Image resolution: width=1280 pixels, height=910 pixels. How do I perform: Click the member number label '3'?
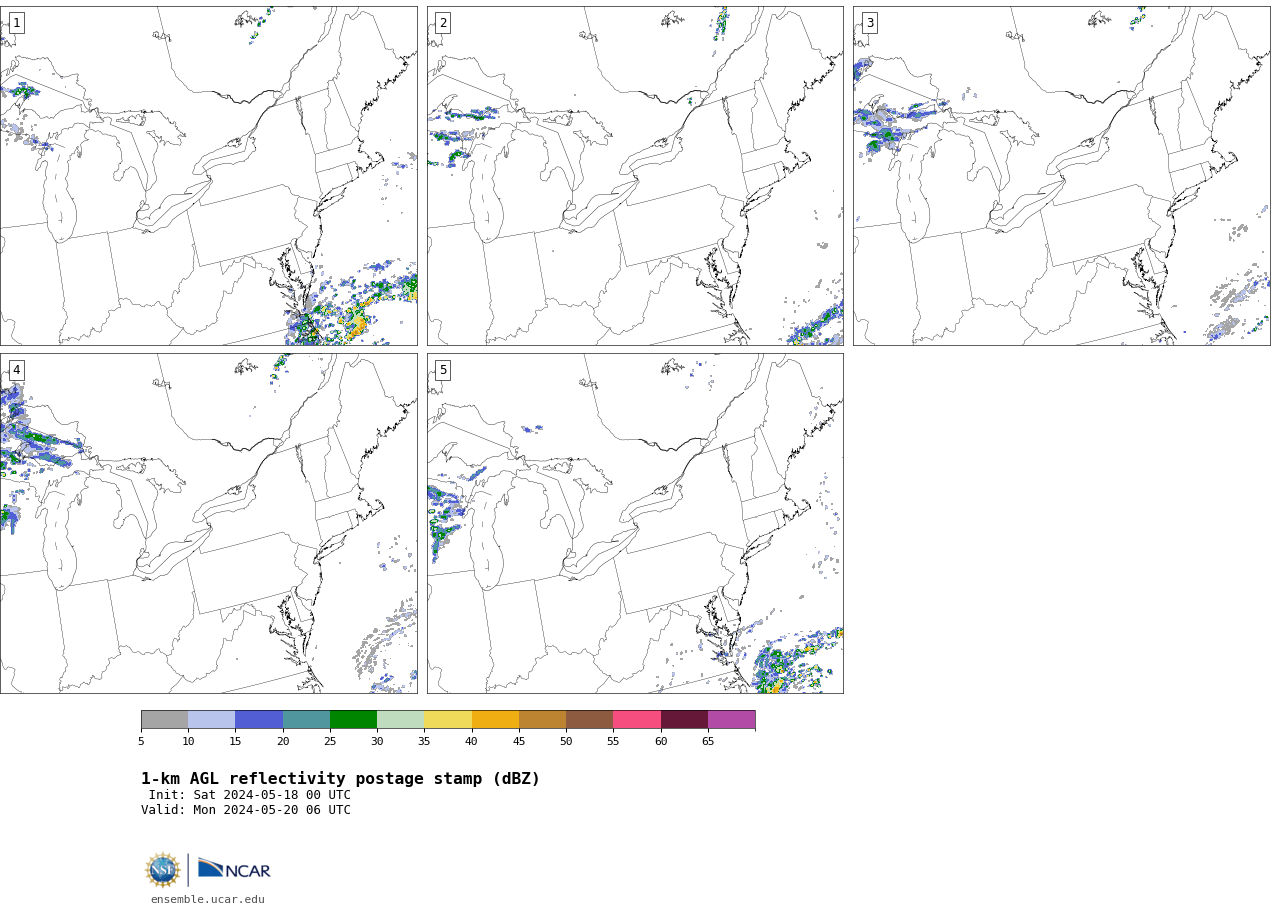pos(869,23)
